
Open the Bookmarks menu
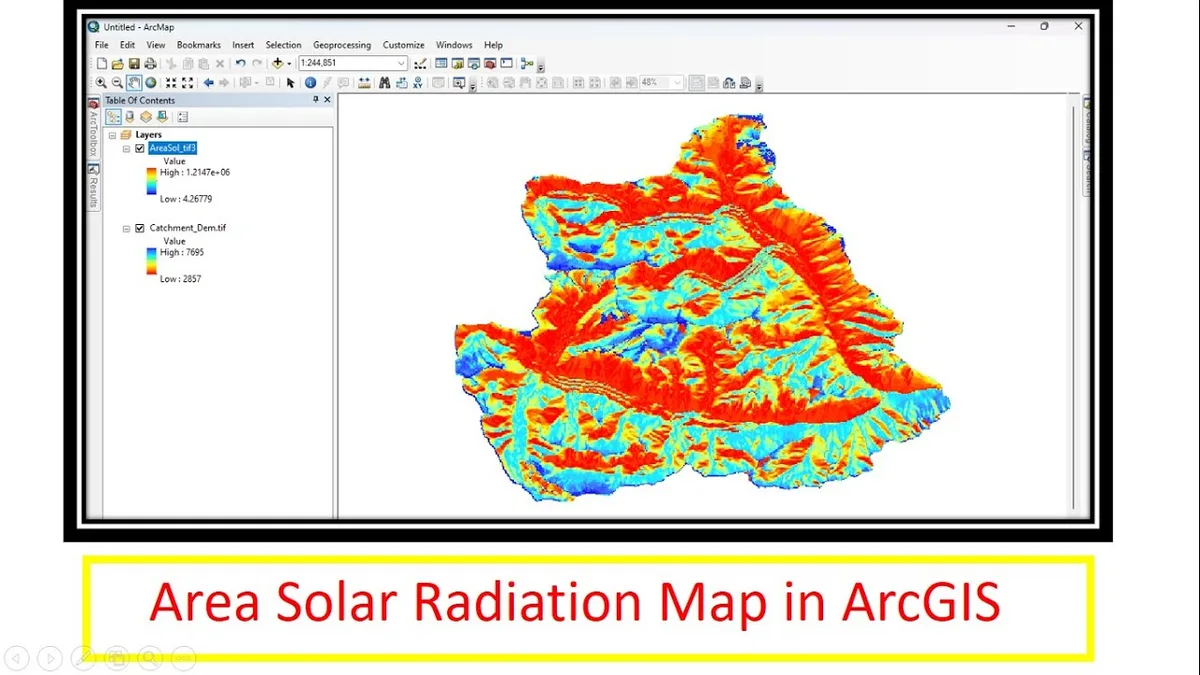(x=199, y=45)
